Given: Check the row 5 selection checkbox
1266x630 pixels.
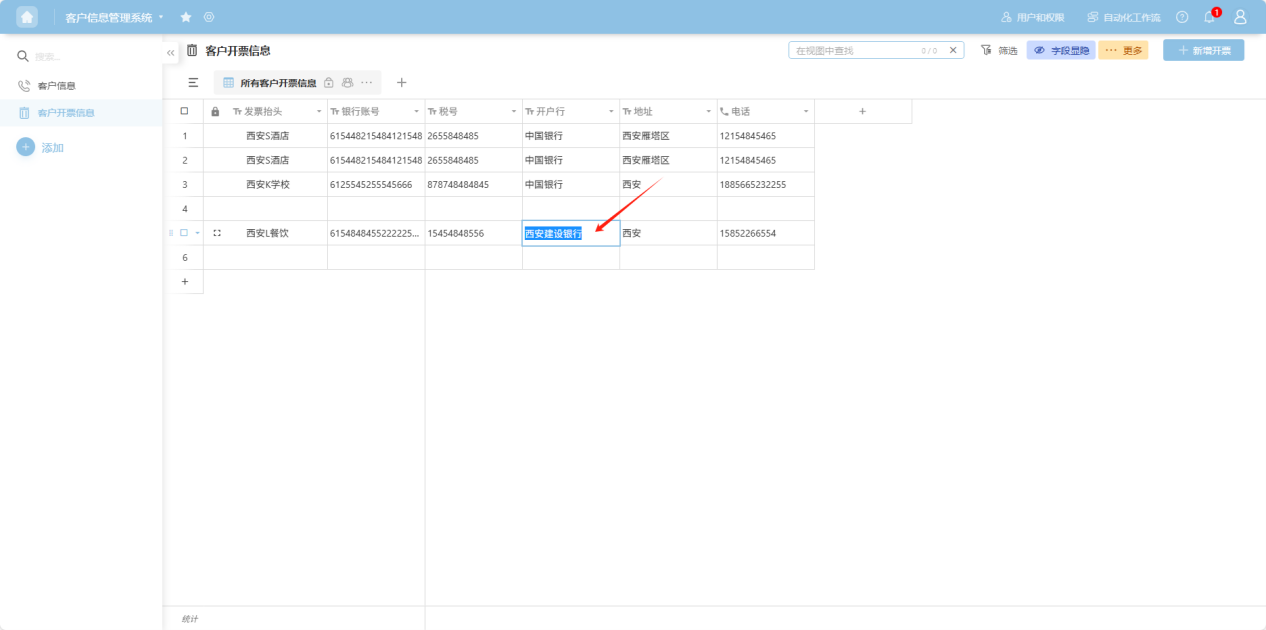Looking at the screenshot, I should [x=184, y=233].
